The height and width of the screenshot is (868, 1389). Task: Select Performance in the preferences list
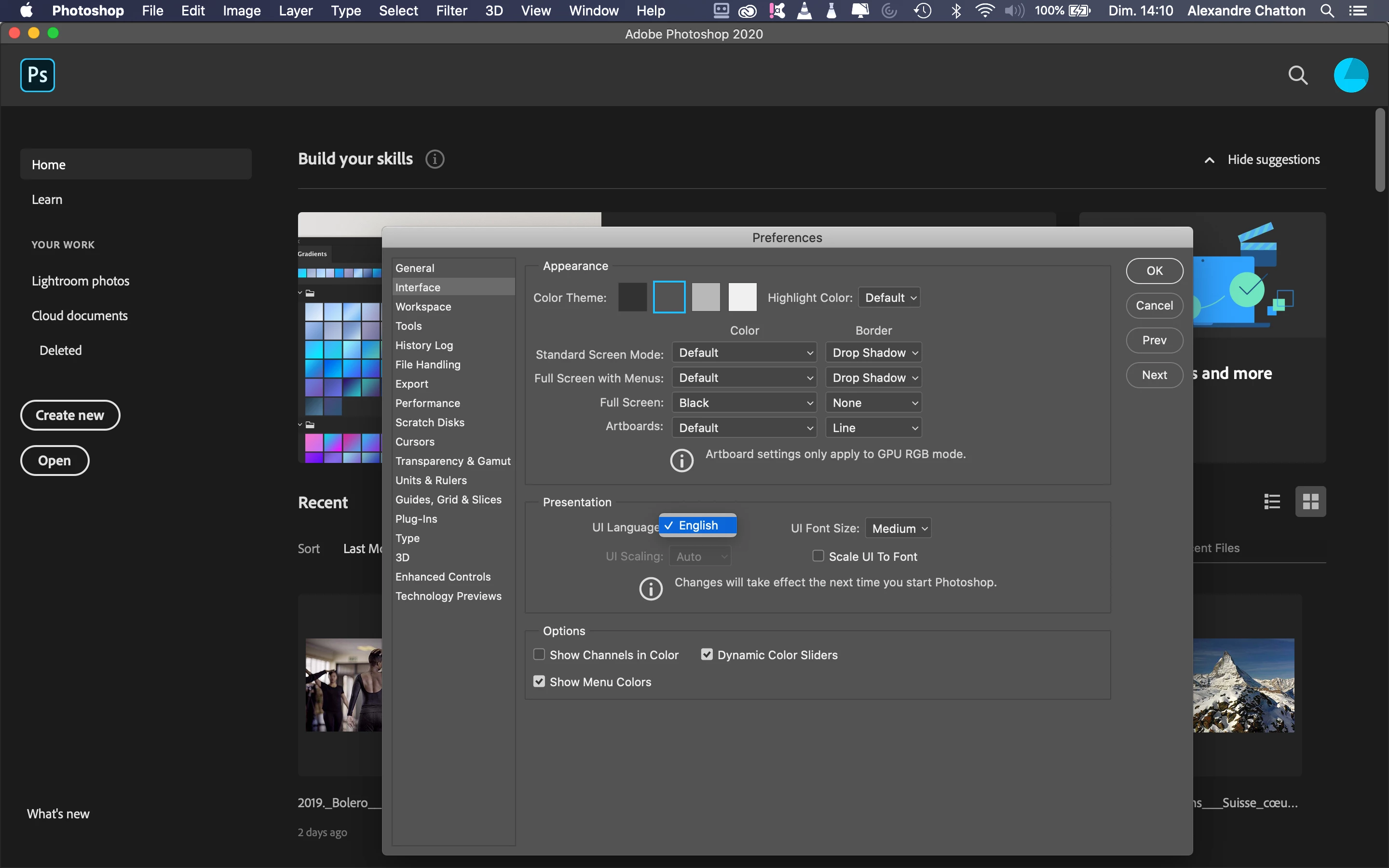(x=428, y=403)
